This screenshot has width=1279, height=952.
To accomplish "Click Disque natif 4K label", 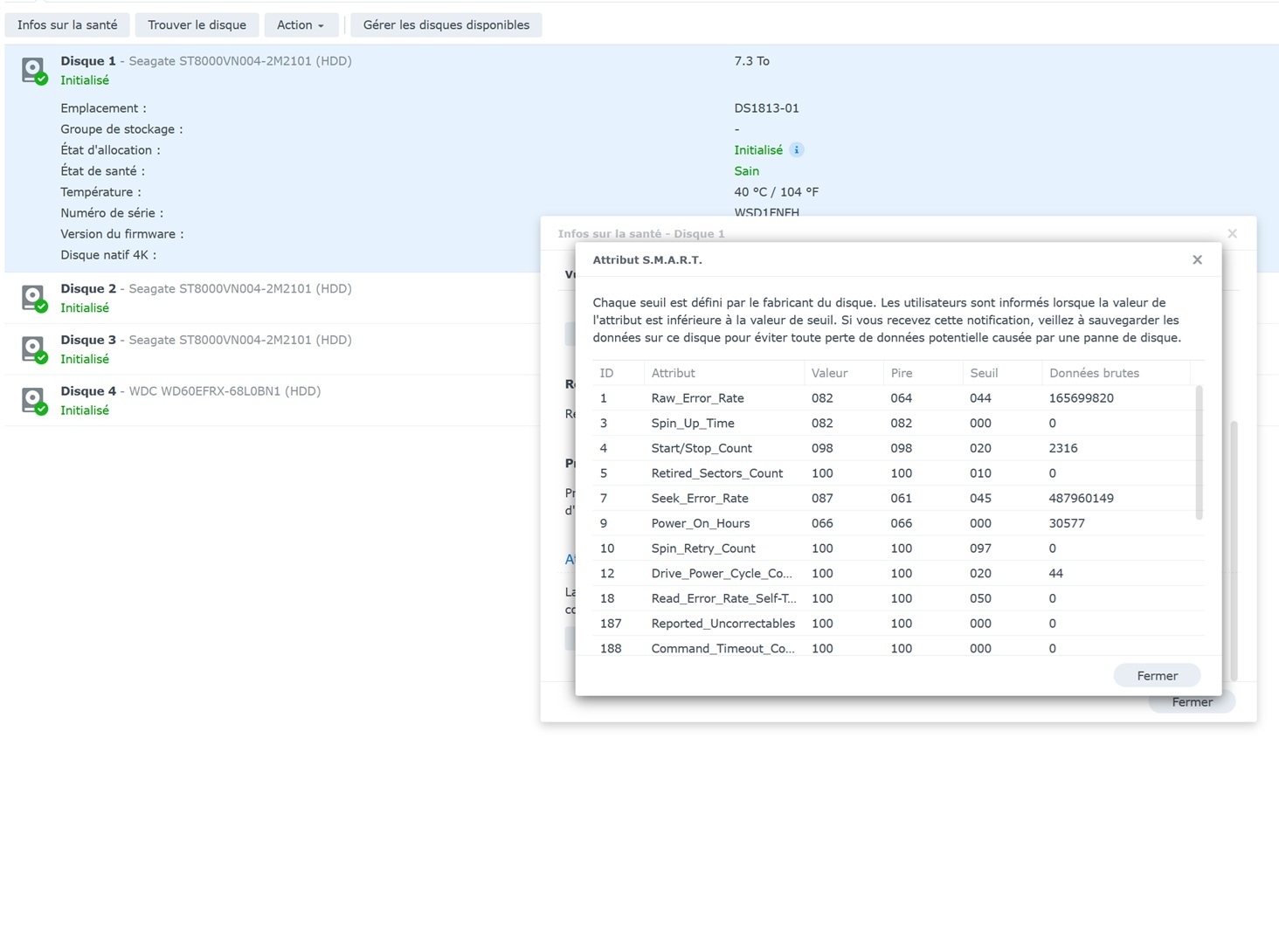I will (108, 255).
